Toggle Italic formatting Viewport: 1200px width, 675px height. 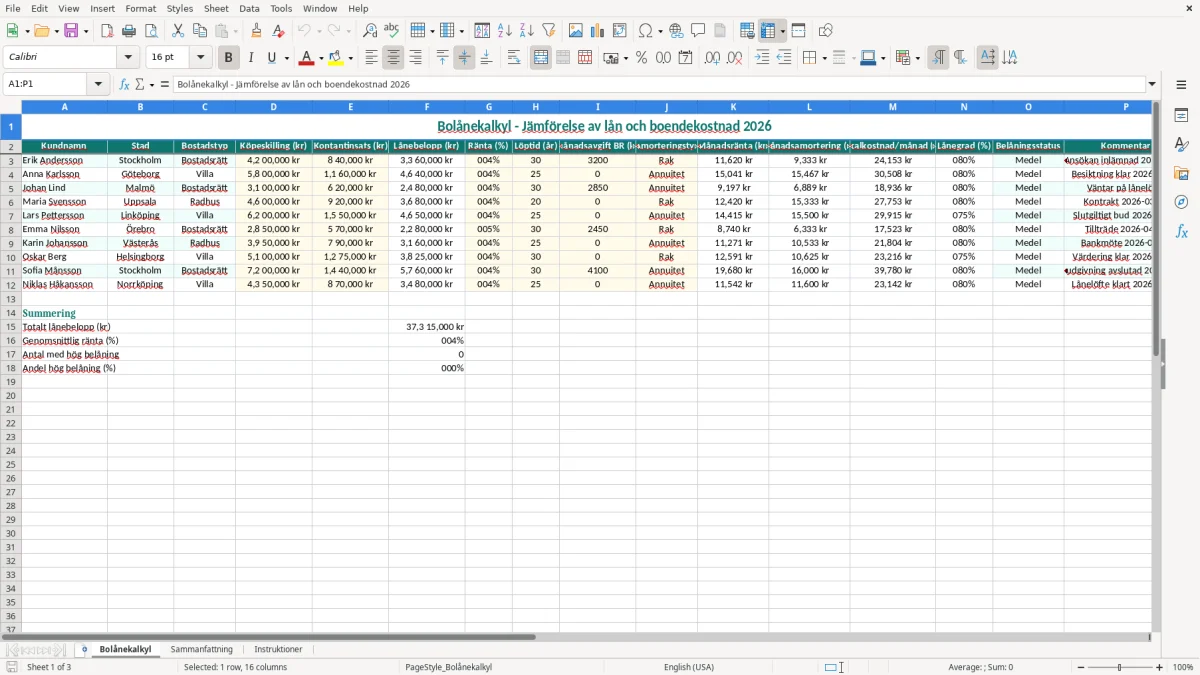coord(251,58)
